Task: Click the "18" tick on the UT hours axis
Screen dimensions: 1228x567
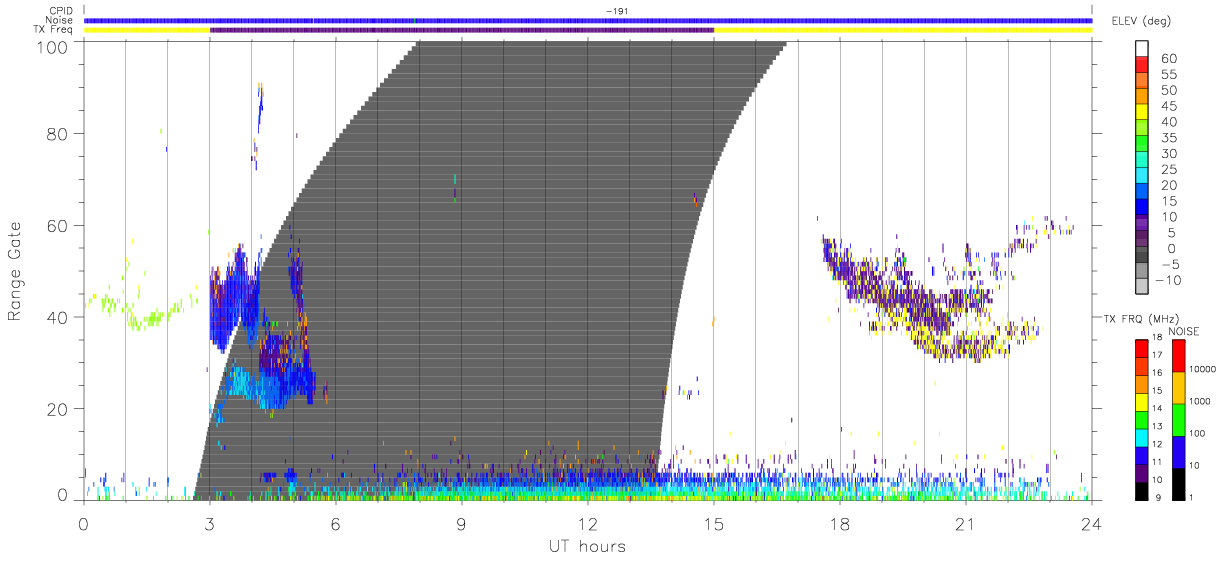Action: tap(840, 525)
